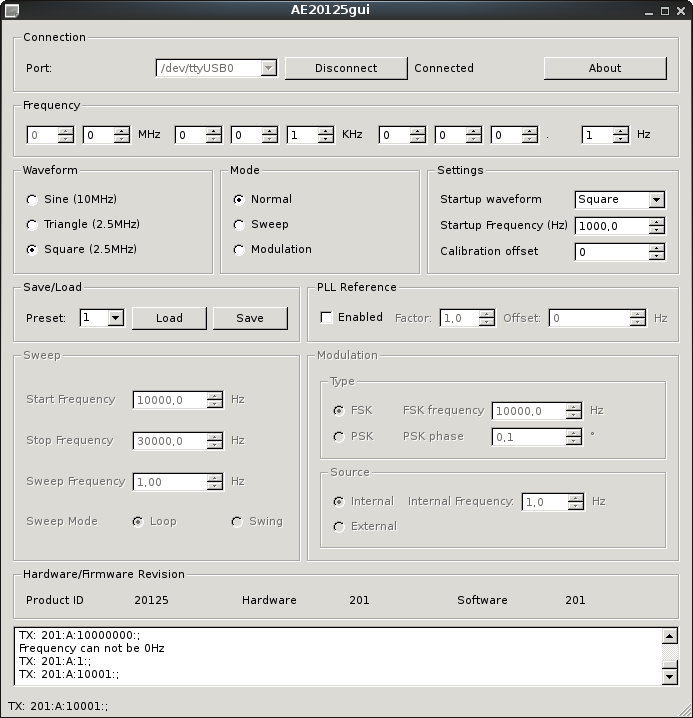Open the Startup waveform dropdown
The image size is (693, 718).
coord(656,200)
